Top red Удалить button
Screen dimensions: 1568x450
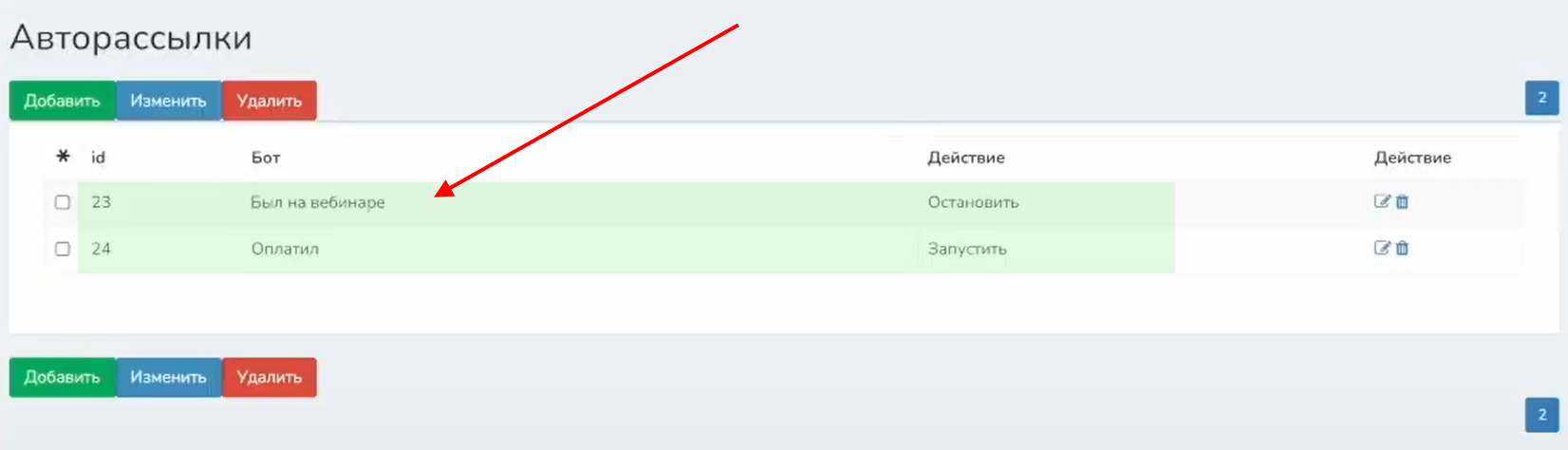(270, 101)
